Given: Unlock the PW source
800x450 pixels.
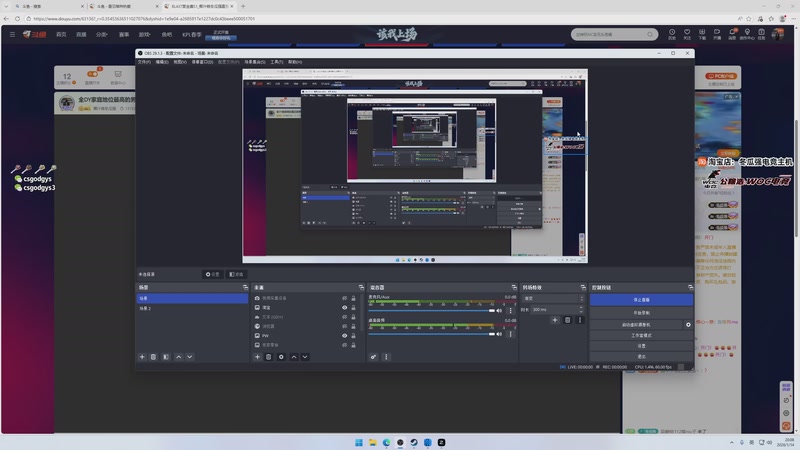Looking at the screenshot, I should [x=353, y=336].
